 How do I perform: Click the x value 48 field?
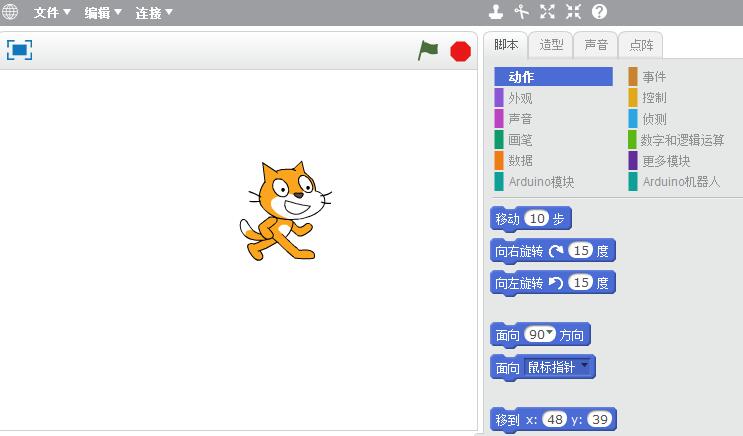pos(555,419)
